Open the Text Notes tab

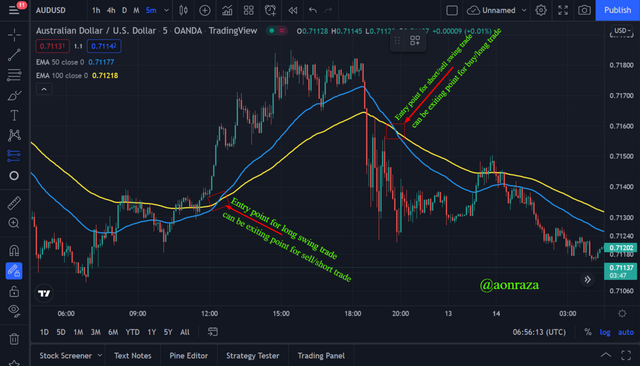(x=133, y=356)
